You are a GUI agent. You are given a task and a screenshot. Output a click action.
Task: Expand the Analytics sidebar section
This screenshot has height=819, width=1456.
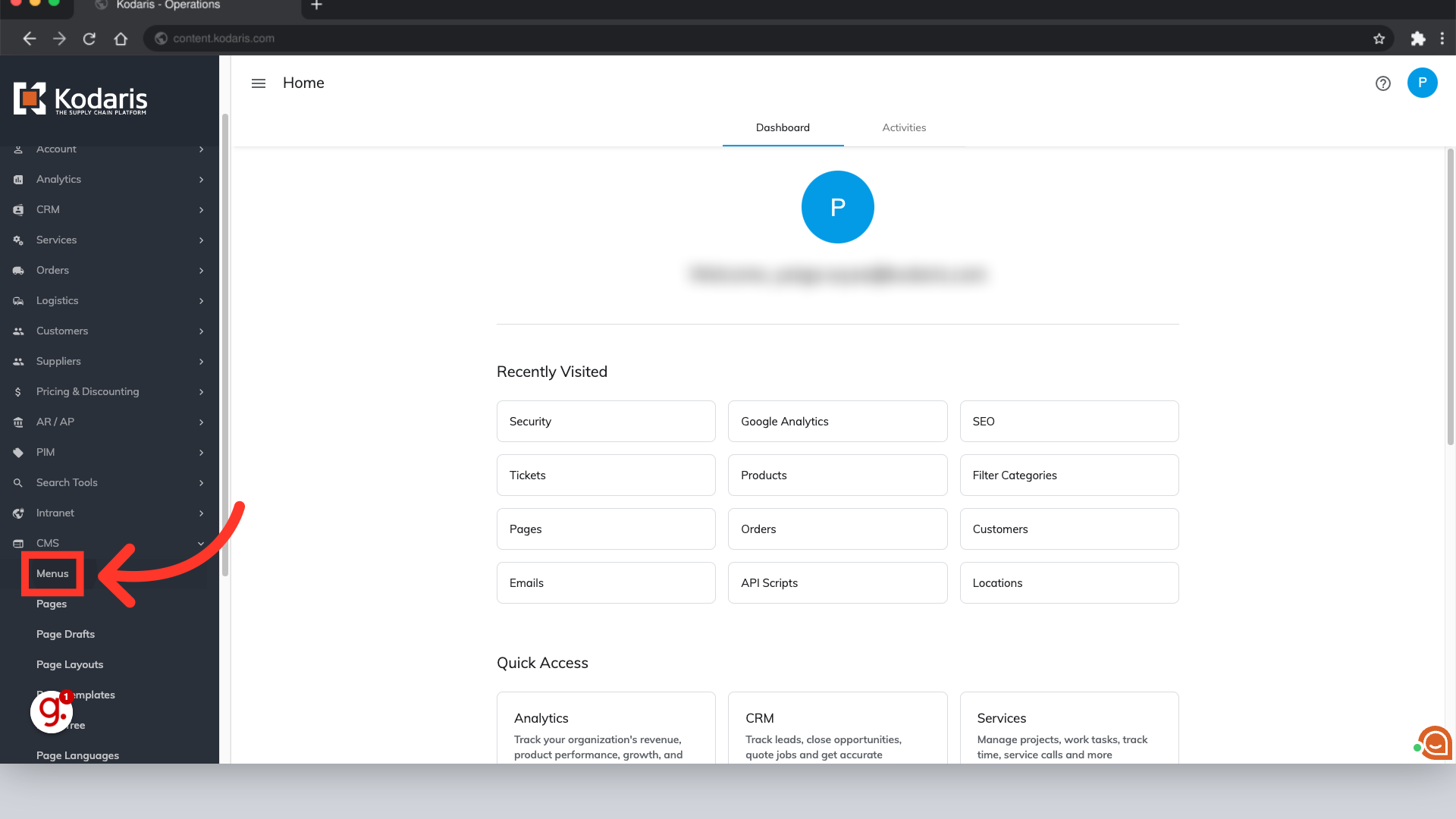(58, 180)
